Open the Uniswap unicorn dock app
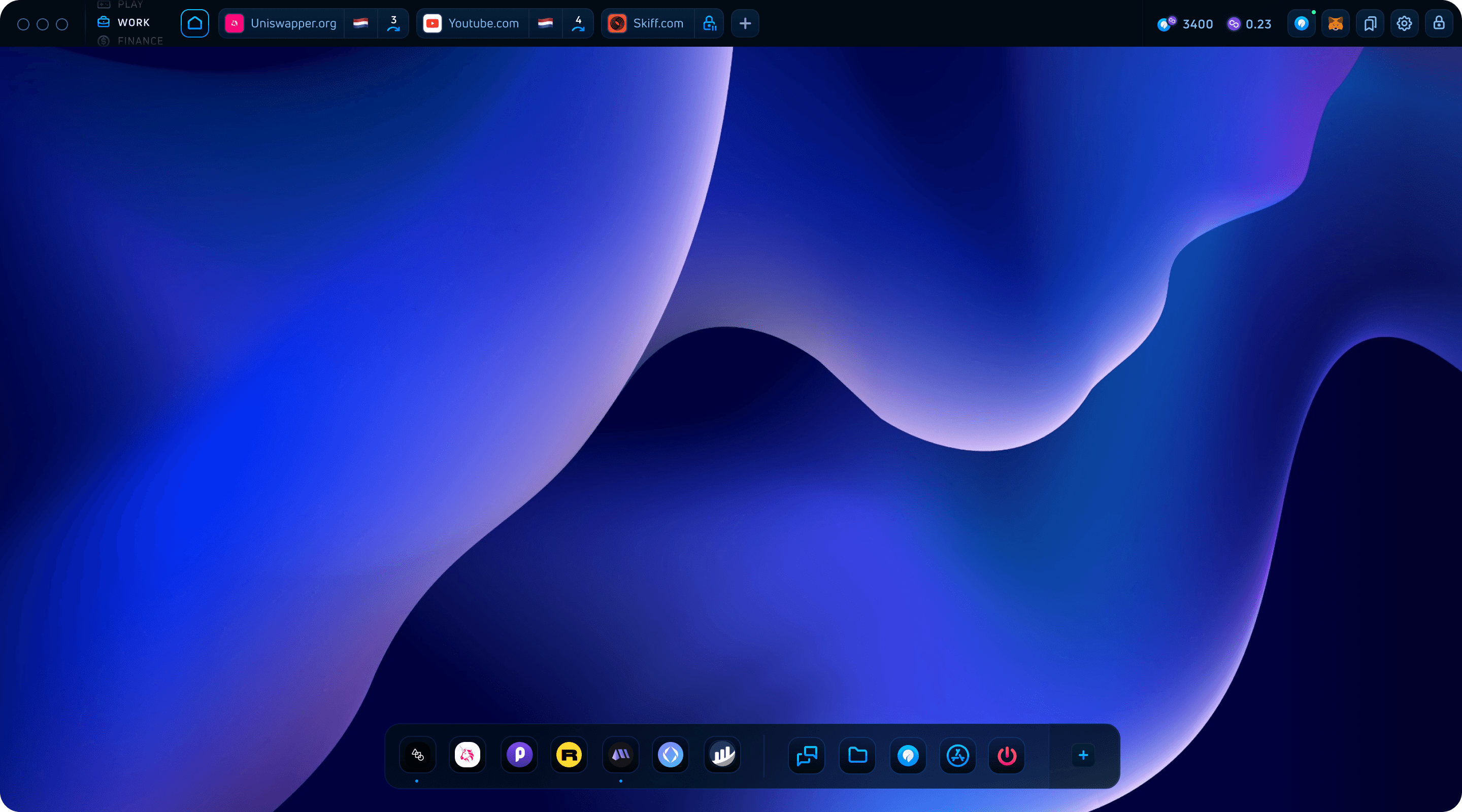The width and height of the screenshot is (1462, 812). 467,755
